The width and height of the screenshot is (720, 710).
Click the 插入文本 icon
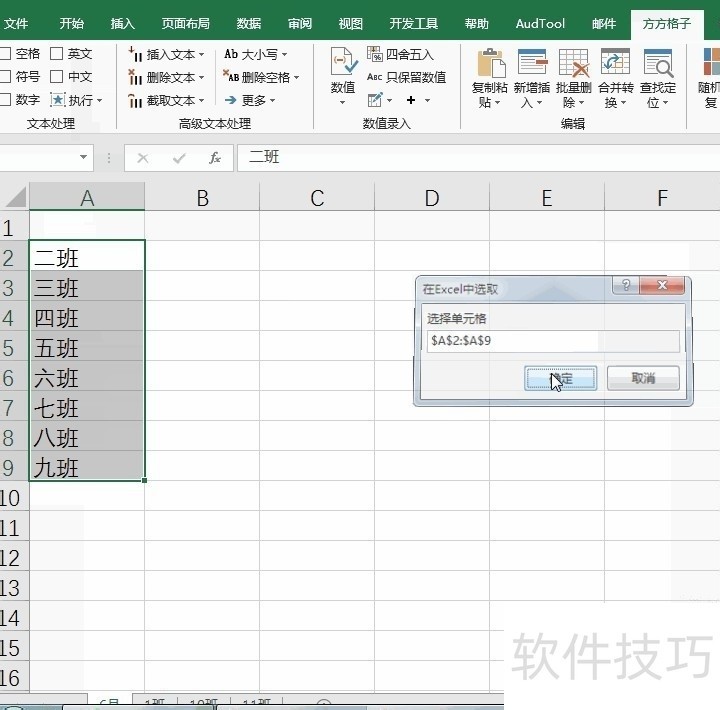pyautogui.click(x=135, y=54)
